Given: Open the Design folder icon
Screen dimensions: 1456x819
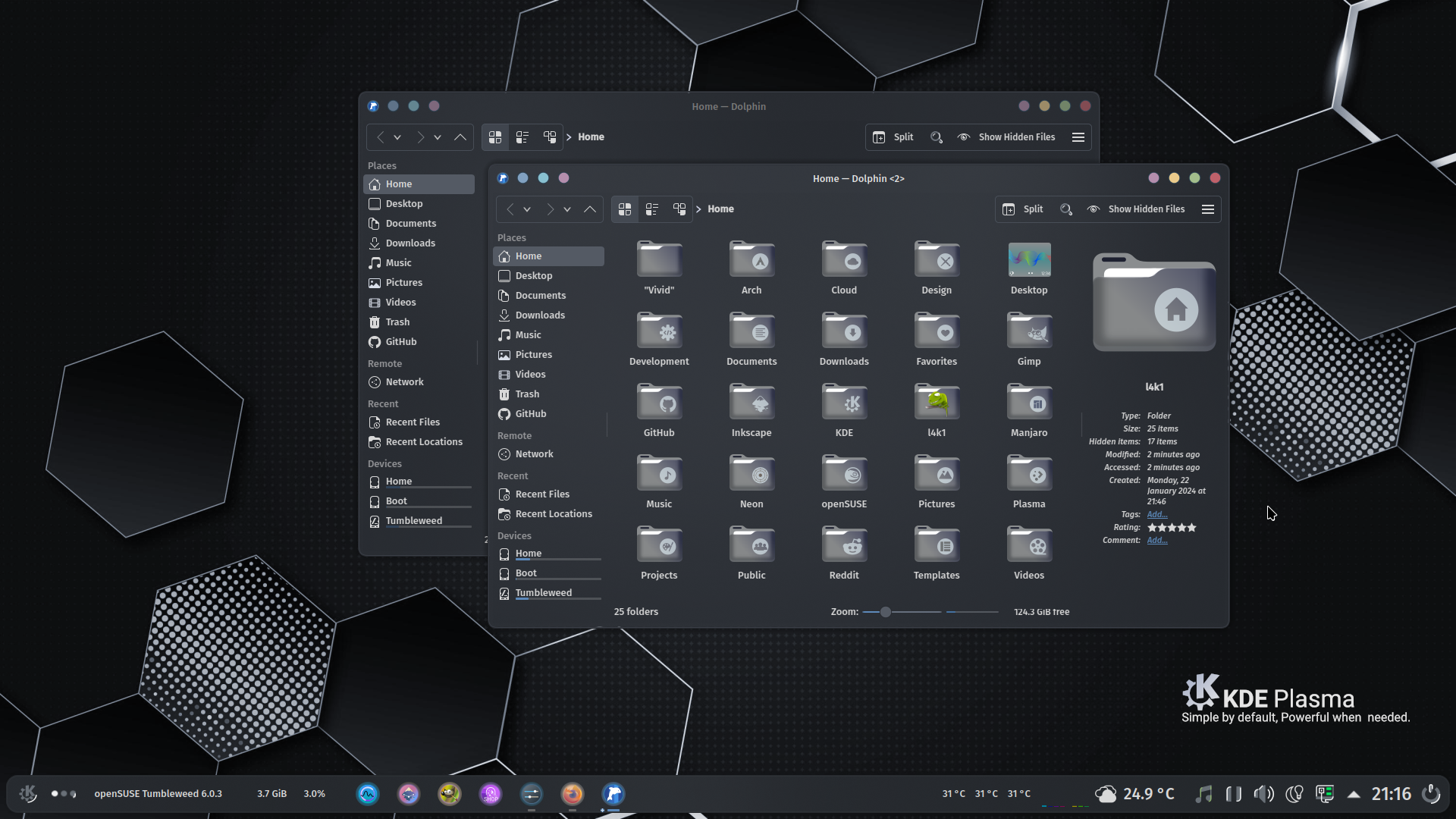Looking at the screenshot, I should click(937, 260).
